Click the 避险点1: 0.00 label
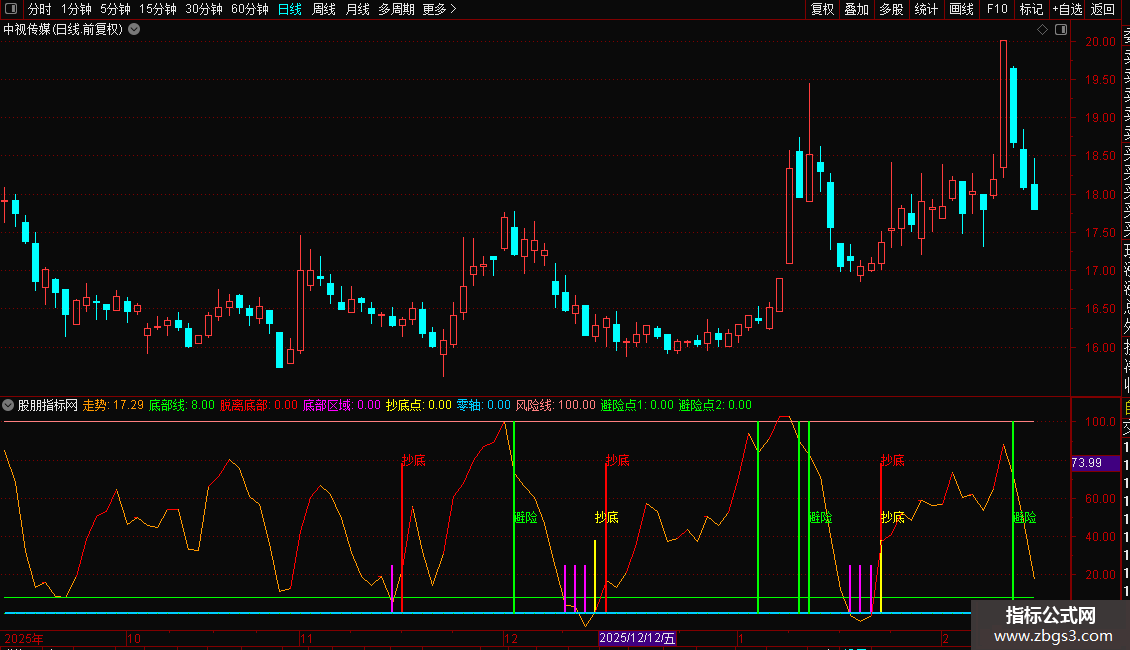 [637, 405]
